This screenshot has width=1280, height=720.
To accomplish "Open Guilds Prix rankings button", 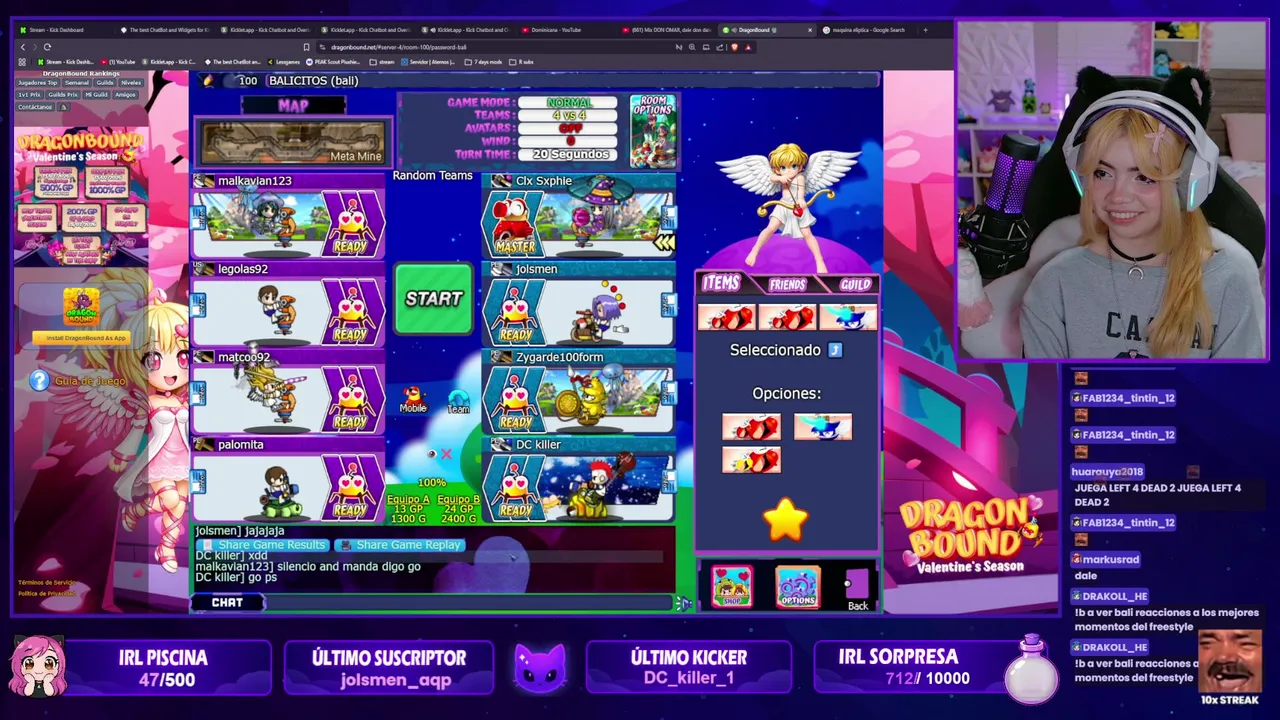I will pyautogui.click(x=63, y=95).
